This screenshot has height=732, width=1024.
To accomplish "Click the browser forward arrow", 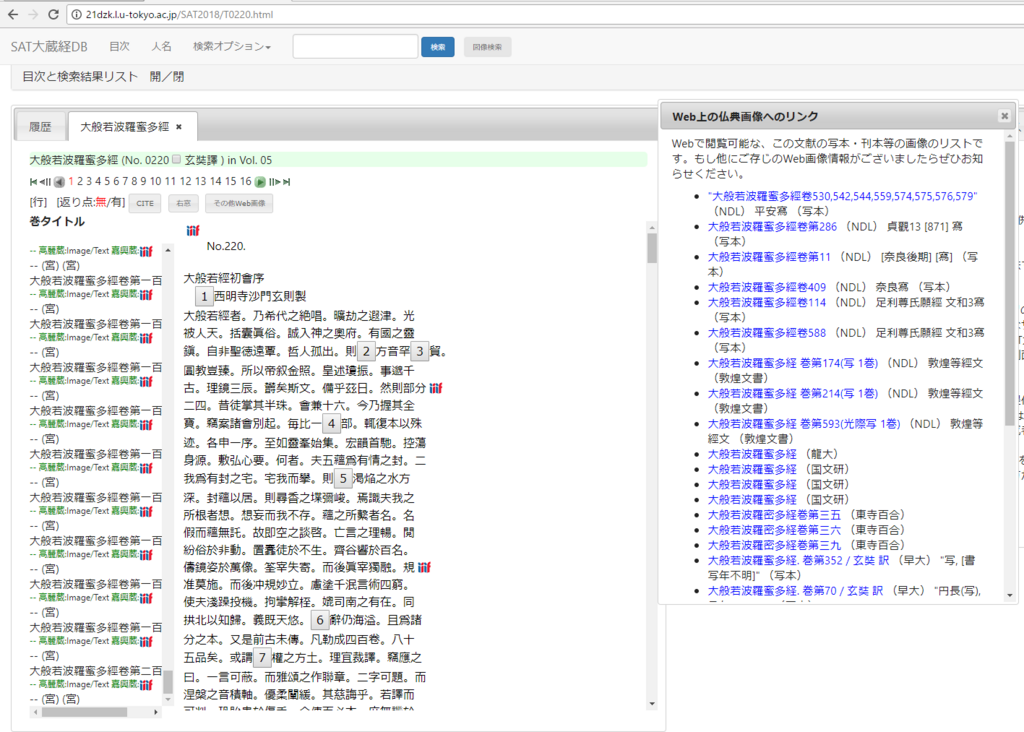I will tap(33, 14).
